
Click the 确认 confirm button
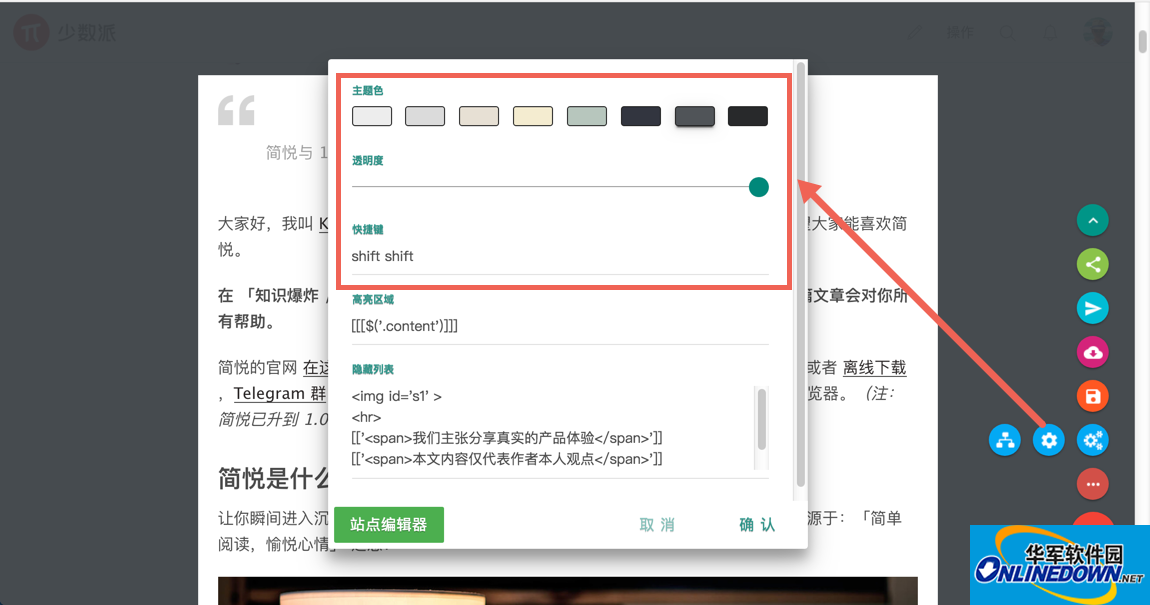756,524
